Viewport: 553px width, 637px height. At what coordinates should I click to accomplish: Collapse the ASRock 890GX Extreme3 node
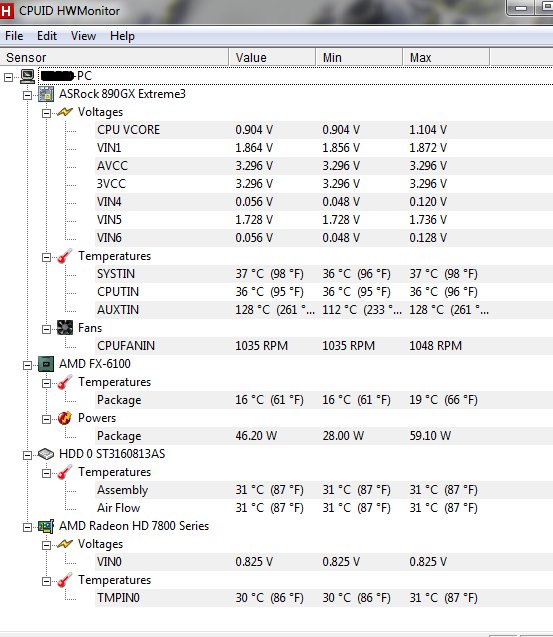click(x=27, y=95)
